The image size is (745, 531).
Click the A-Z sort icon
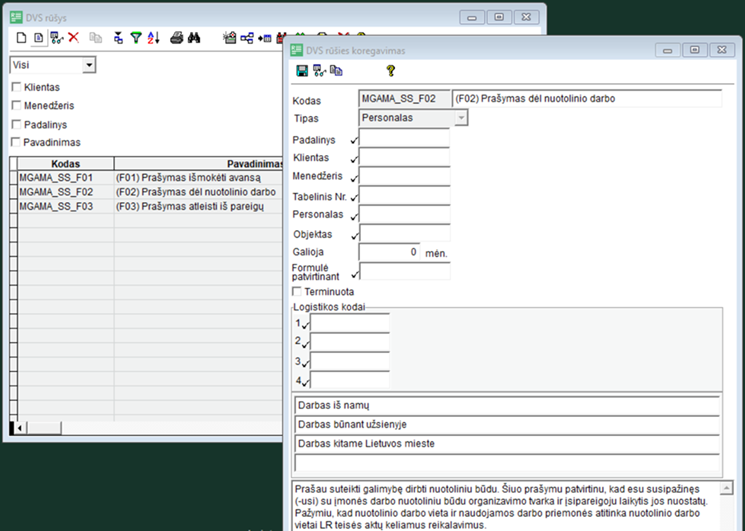154,37
